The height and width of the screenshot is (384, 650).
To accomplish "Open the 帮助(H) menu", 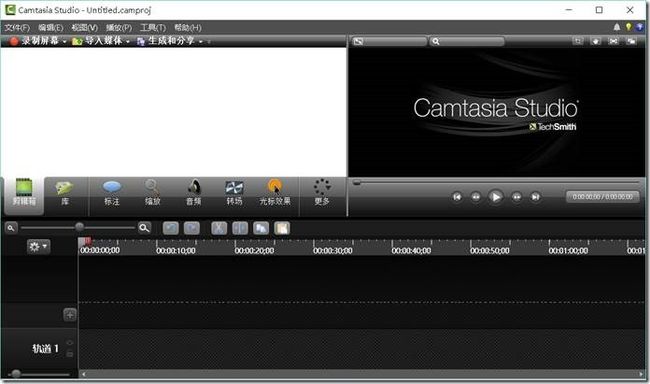I will coord(187,28).
